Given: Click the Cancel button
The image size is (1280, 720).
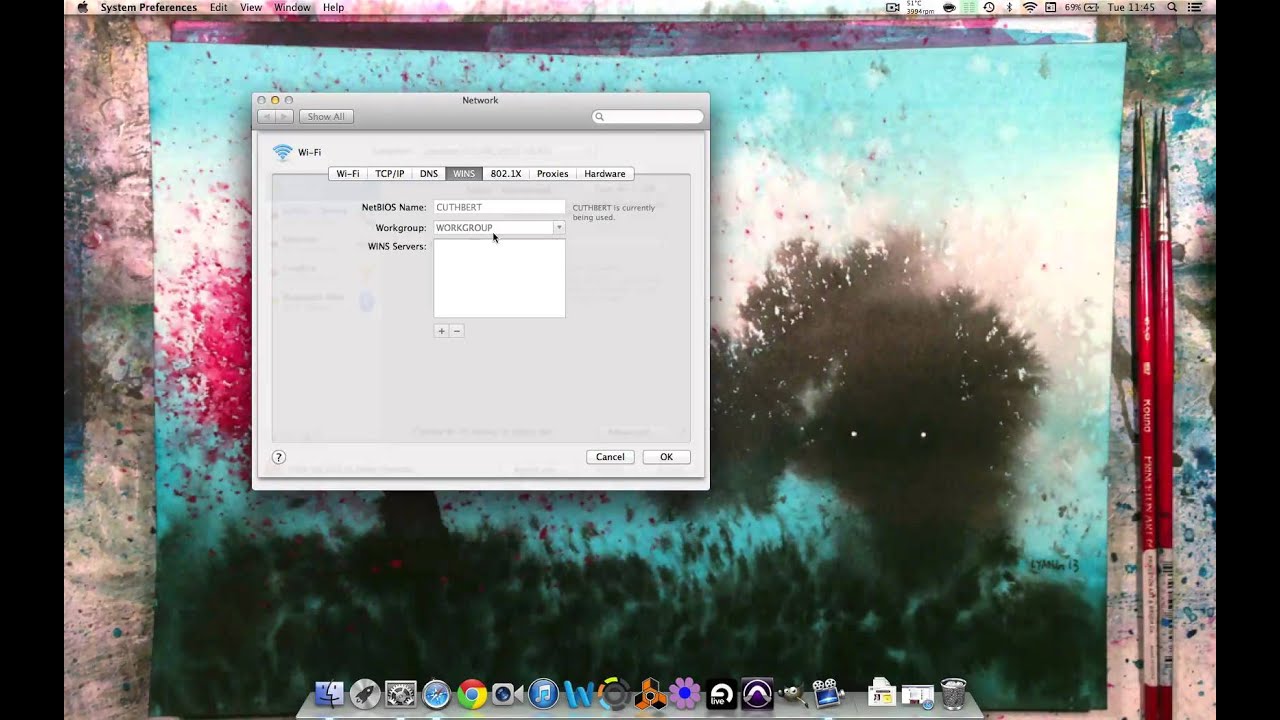Looking at the screenshot, I should (610, 457).
